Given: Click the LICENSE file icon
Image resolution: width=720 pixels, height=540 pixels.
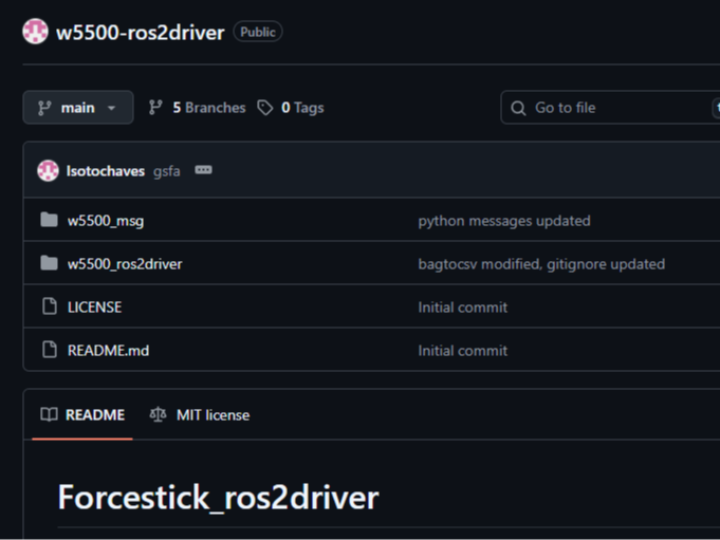Looking at the screenshot, I should (49, 307).
